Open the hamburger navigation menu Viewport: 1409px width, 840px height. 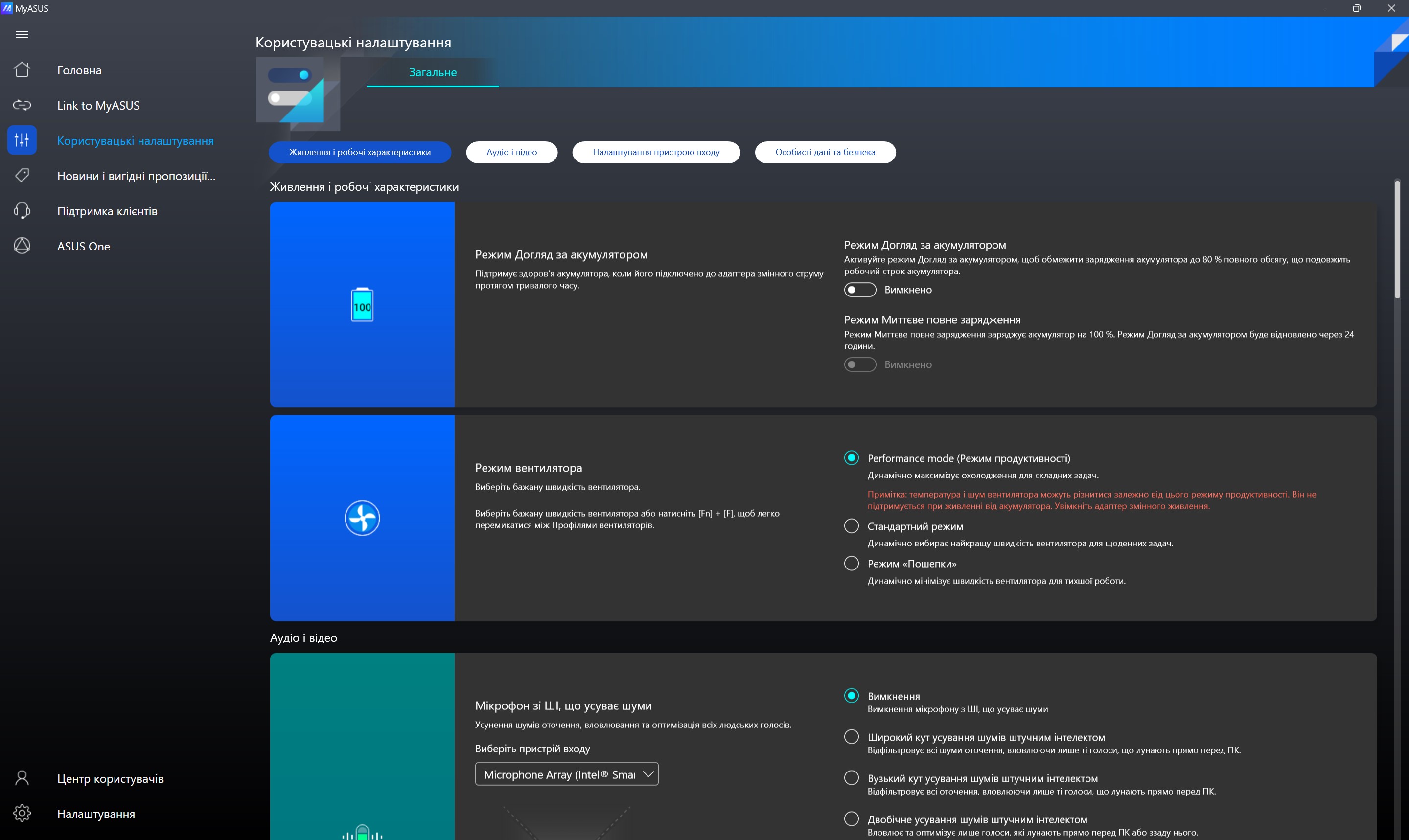(22, 35)
